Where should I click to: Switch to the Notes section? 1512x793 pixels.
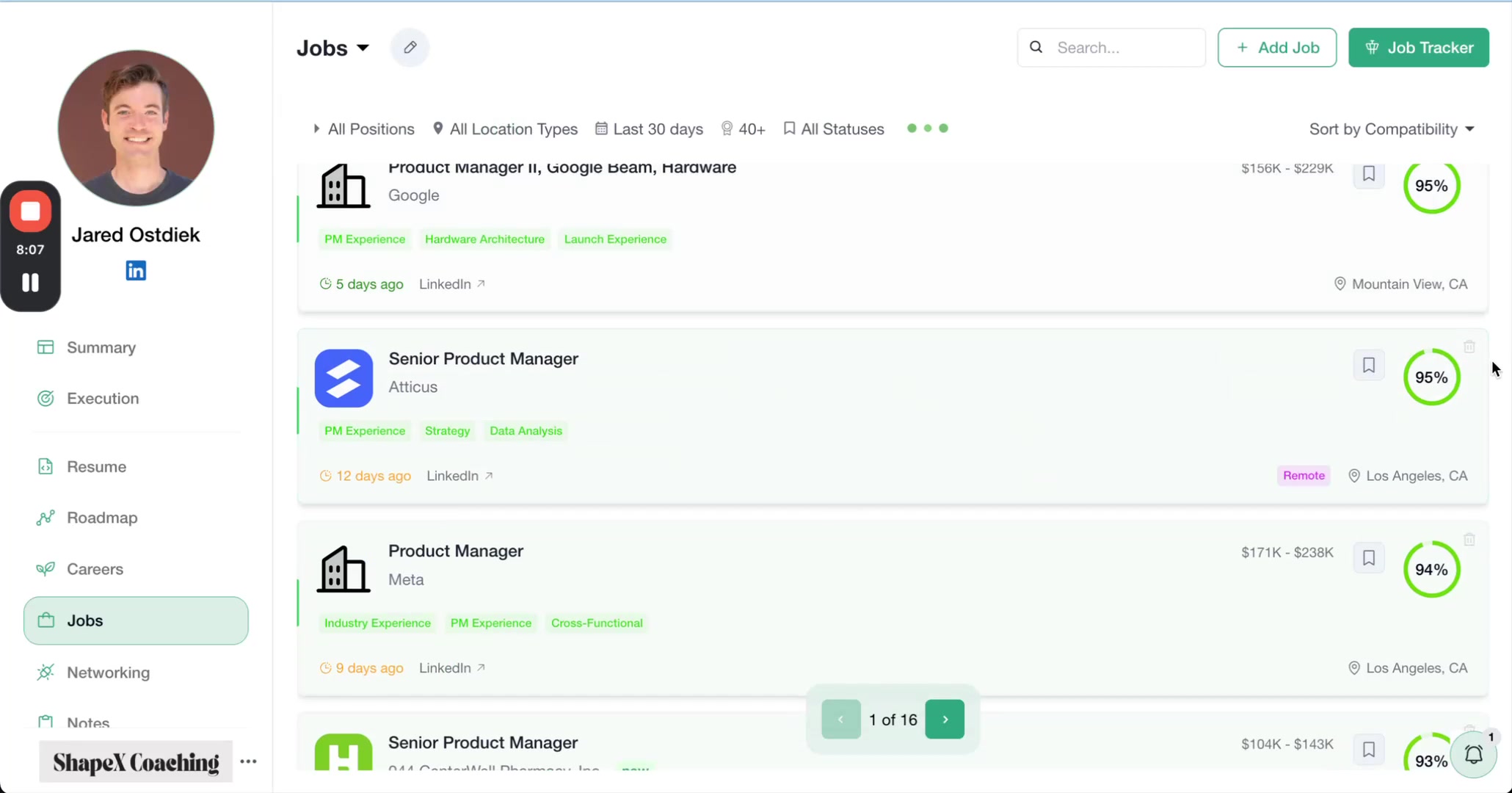pos(87,723)
